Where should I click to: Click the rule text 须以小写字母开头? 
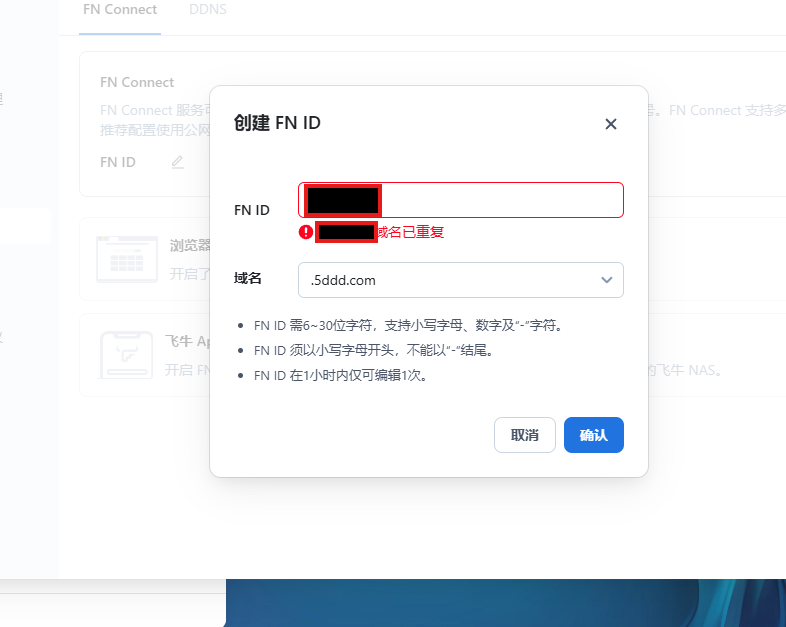[374, 350]
